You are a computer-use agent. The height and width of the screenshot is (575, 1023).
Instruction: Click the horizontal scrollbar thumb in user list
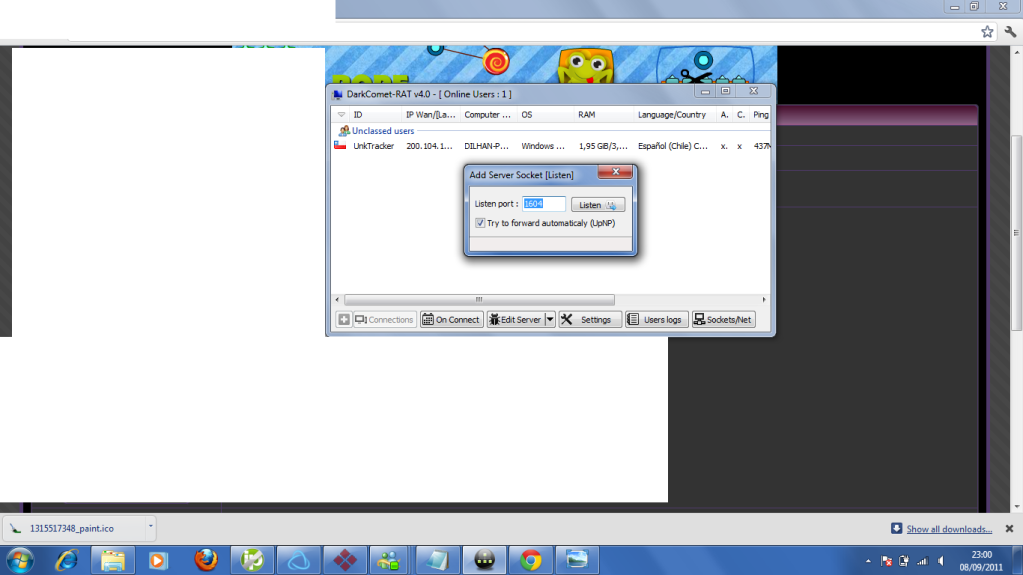(479, 300)
